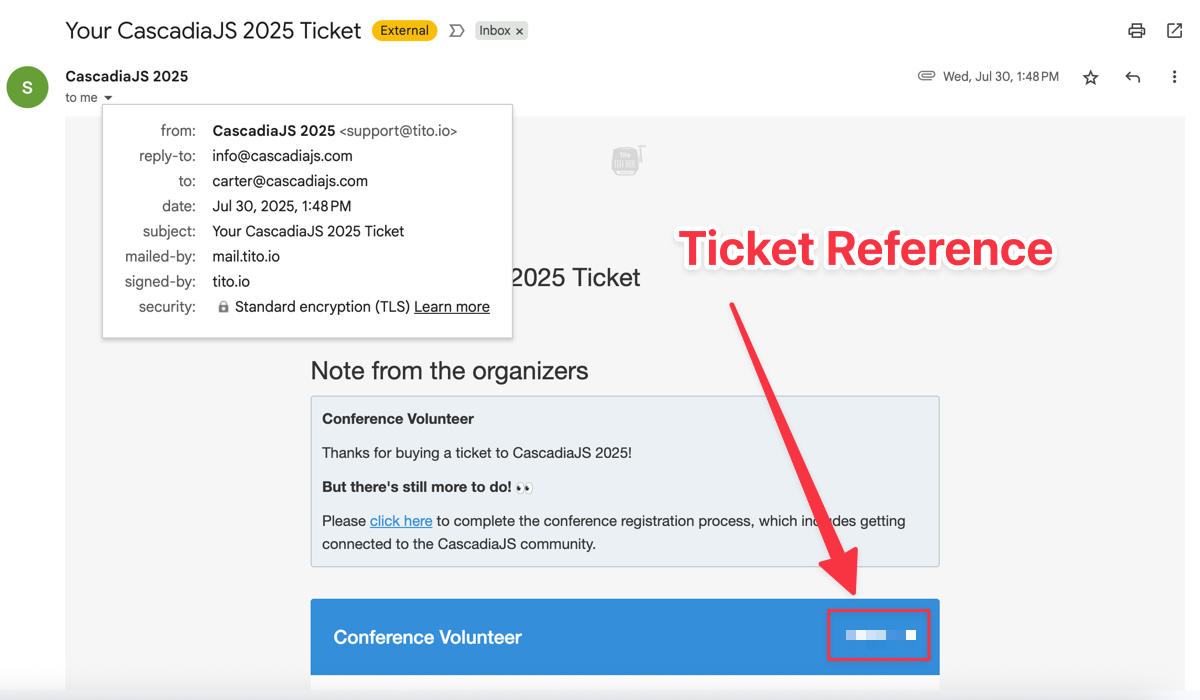Click the paperclip attachment icon
This screenshot has width=1200, height=700.
tap(926, 76)
